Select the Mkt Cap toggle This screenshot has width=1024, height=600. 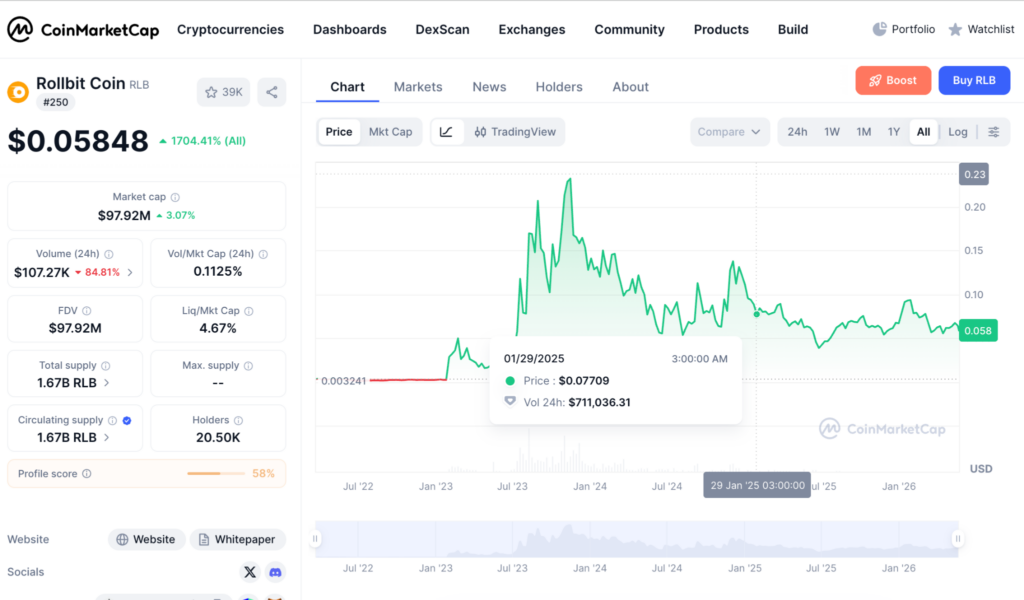391,132
